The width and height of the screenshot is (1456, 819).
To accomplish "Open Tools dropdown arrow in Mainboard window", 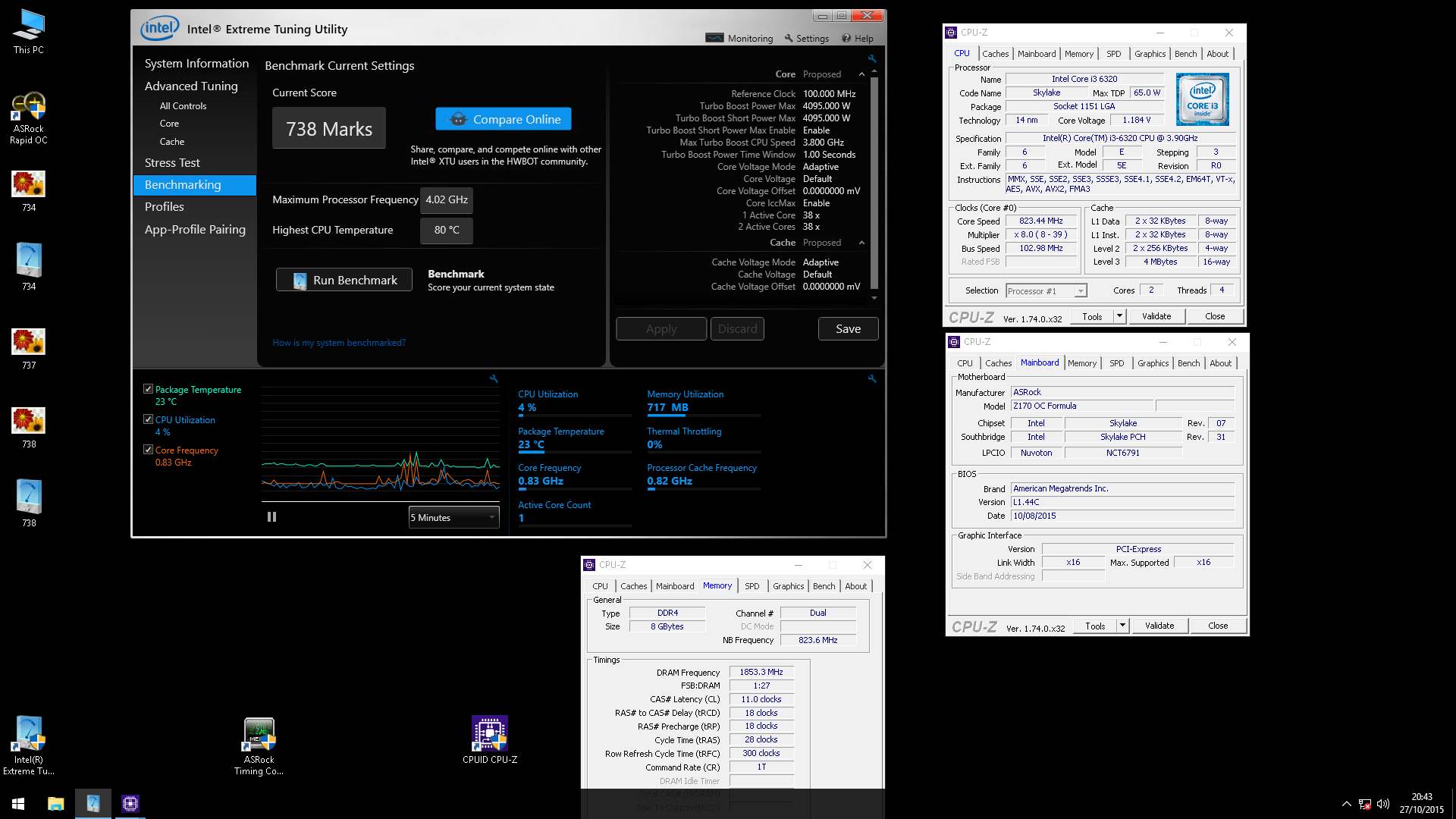I will pos(1122,626).
